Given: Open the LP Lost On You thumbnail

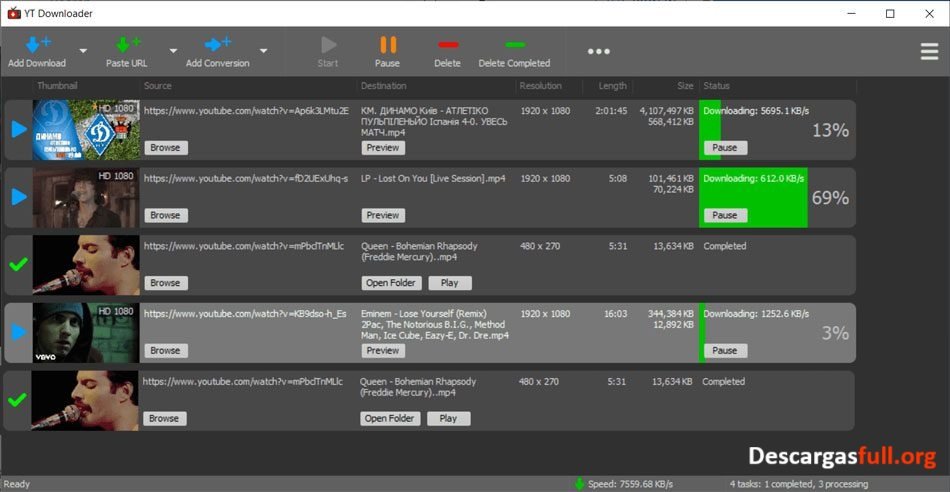Looking at the screenshot, I should (86, 198).
